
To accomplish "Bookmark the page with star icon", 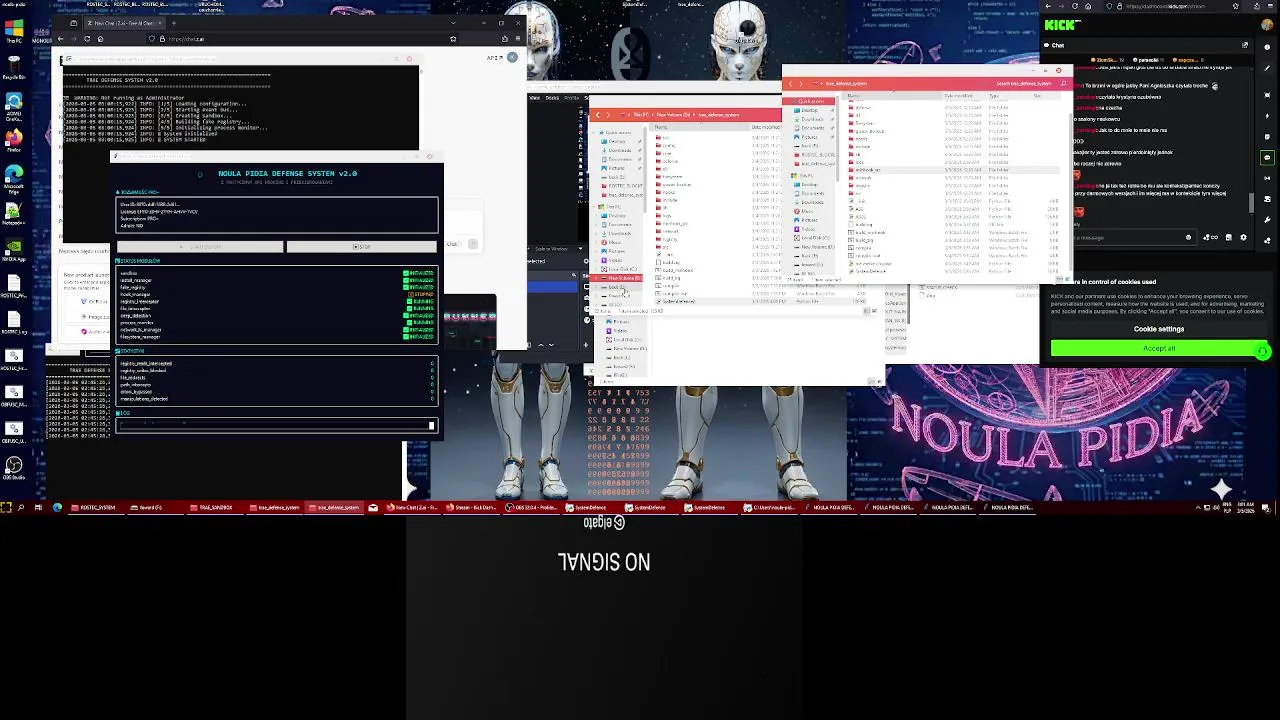I will [x=453, y=38].
